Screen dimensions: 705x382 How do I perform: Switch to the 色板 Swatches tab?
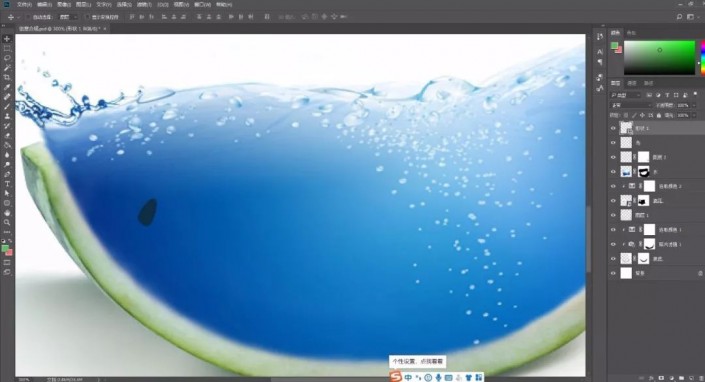pos(631,33)
